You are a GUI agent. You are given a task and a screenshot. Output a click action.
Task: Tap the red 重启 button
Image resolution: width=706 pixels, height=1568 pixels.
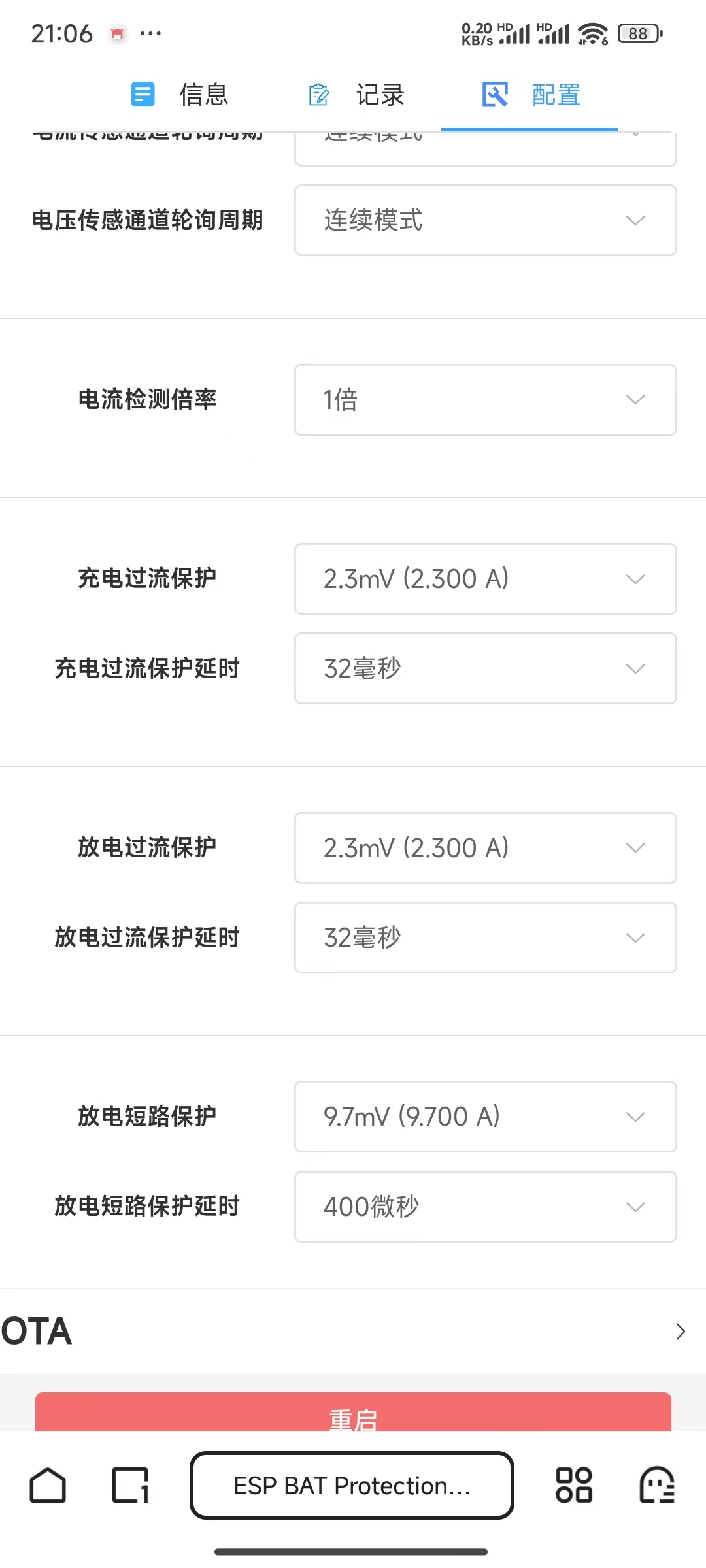click(353, 1413)
